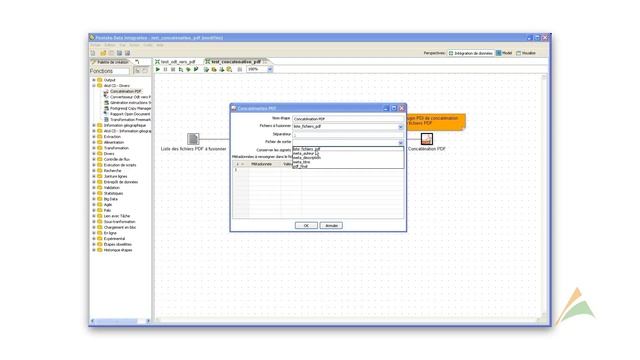Click the palette horizontal scrollbar right arrow

(x=148, y=321)
